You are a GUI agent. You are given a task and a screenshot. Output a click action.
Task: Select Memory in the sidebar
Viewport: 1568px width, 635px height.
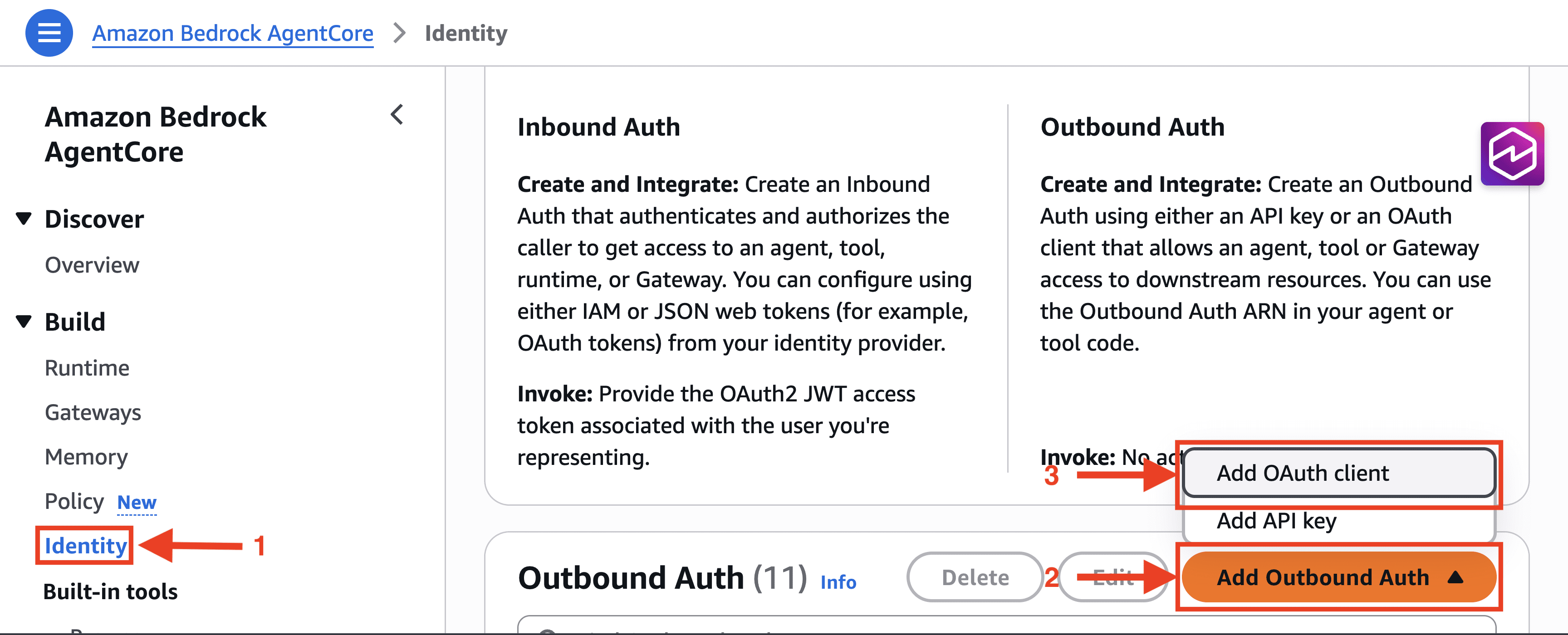point(86,457)
